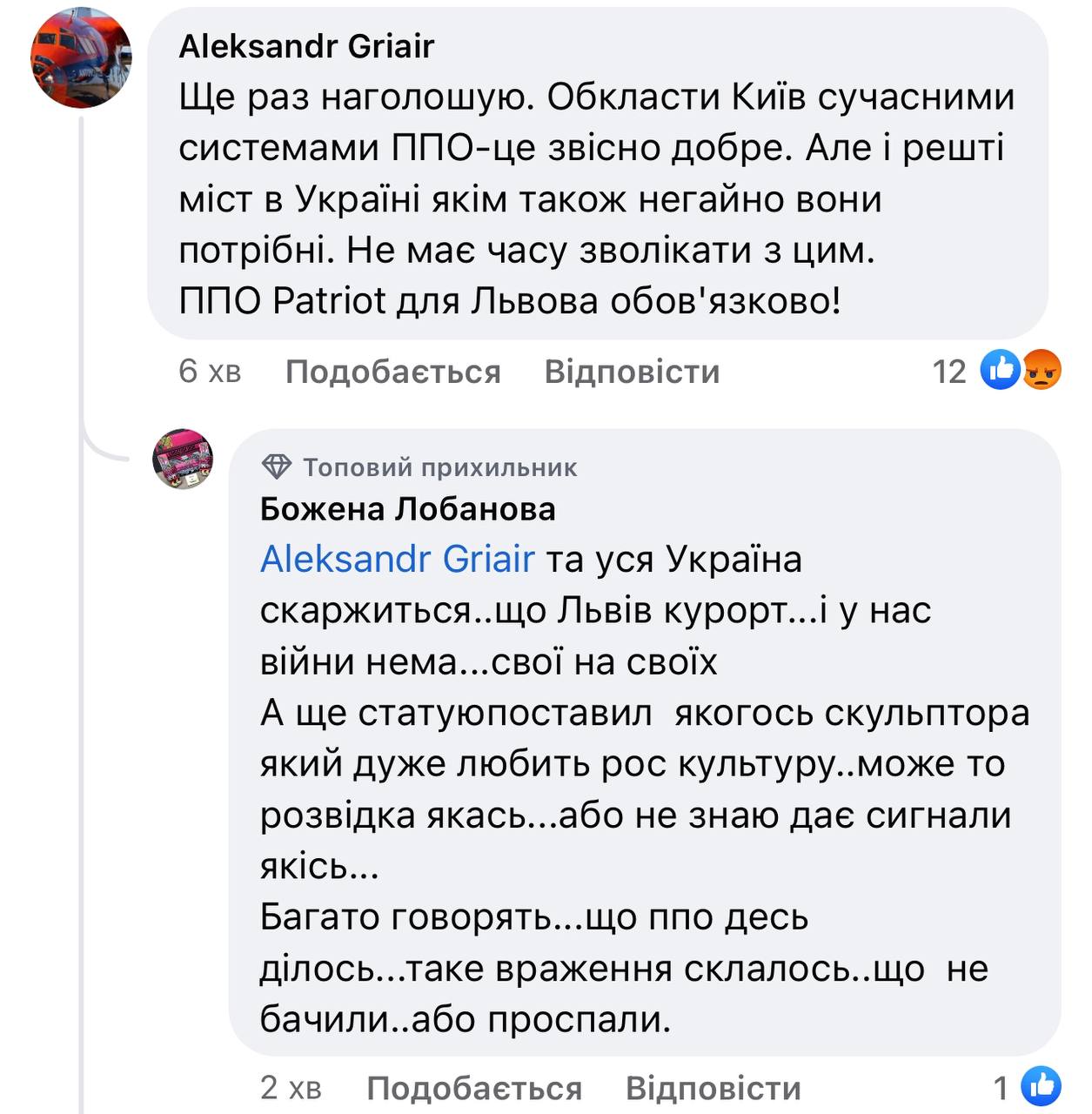The image size is (1092, 1114).
Task: Reply to Божена Лобанова via Відповісти
Action: click(x=713, y=1088)
